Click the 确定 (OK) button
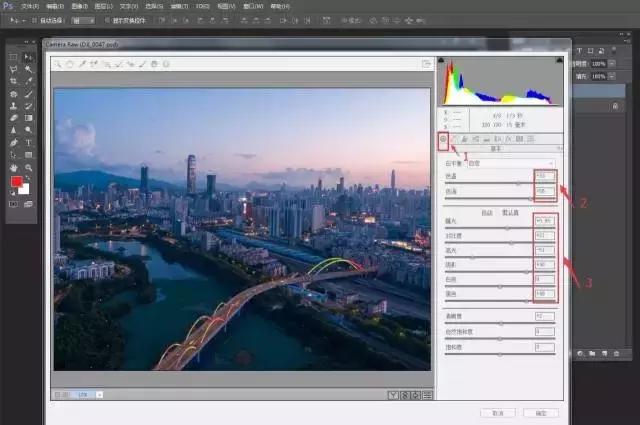Screen dimensions: 640x425 pyautogui.click(x=541, y=411)
